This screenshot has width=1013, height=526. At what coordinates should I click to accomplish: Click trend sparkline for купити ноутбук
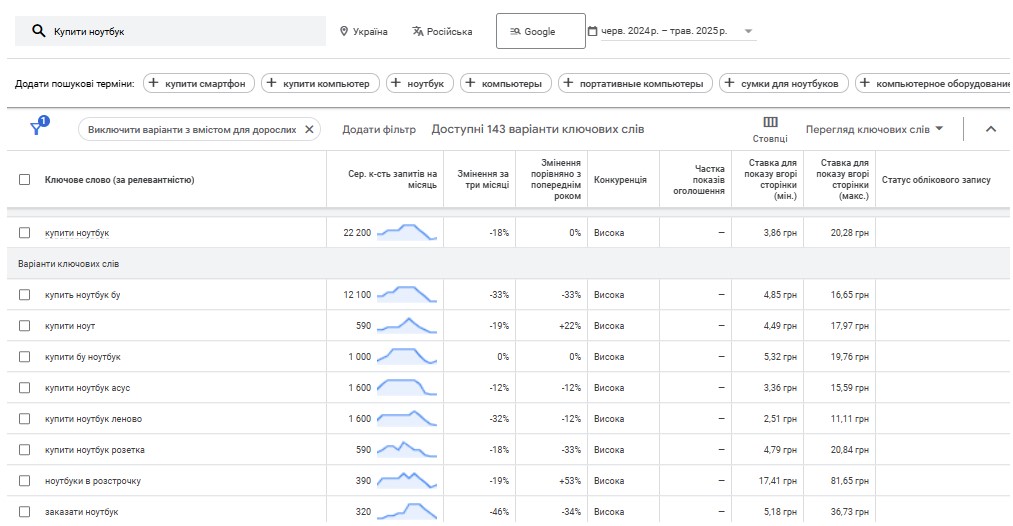[406, 232]
